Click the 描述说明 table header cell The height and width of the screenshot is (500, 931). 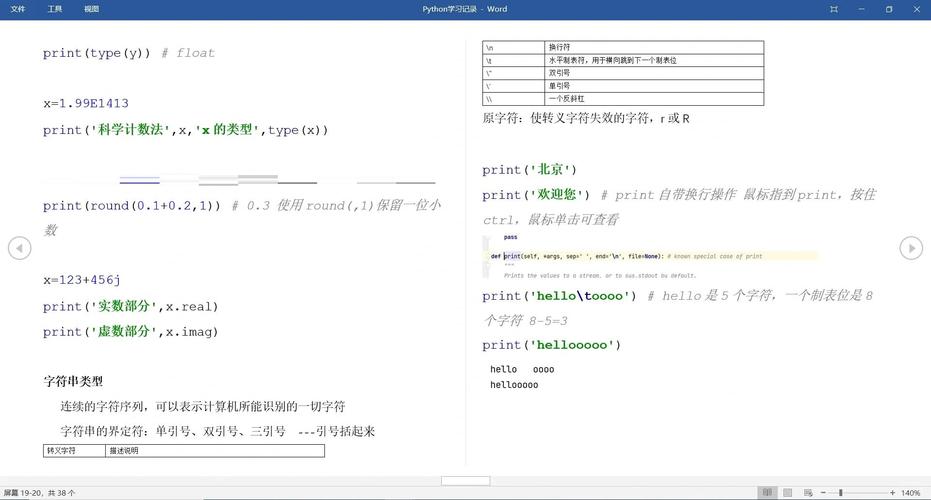coord(215,451)
